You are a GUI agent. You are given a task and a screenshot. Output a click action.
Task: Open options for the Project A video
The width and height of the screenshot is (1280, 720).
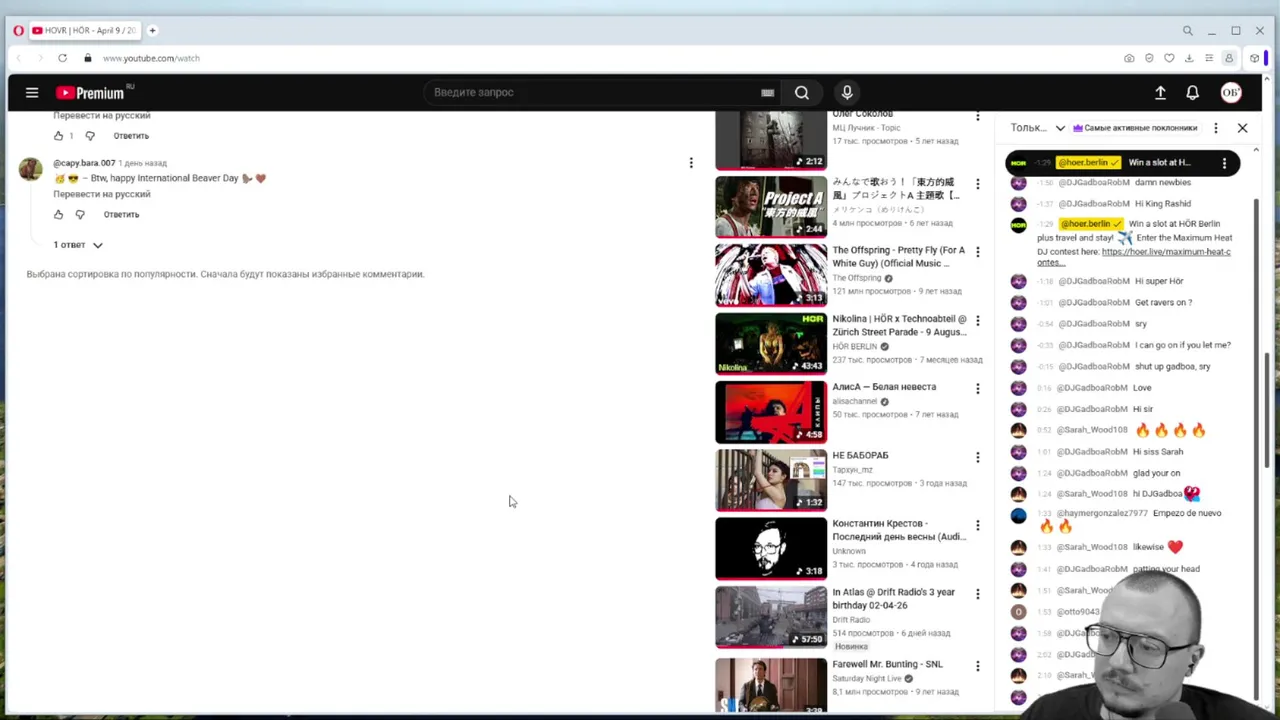tap(977, 184)
